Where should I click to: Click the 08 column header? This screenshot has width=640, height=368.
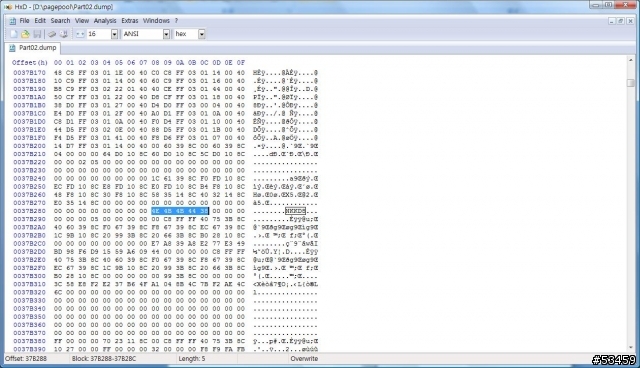tap(156, 63)
